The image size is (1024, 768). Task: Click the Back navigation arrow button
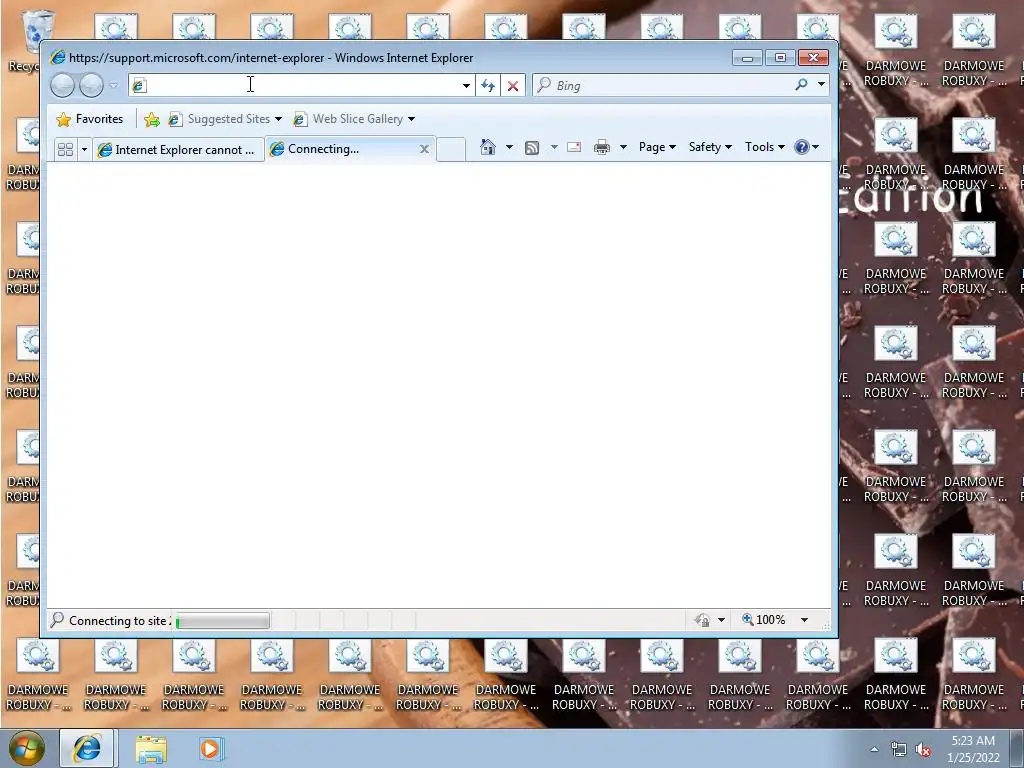coord(63,85)
